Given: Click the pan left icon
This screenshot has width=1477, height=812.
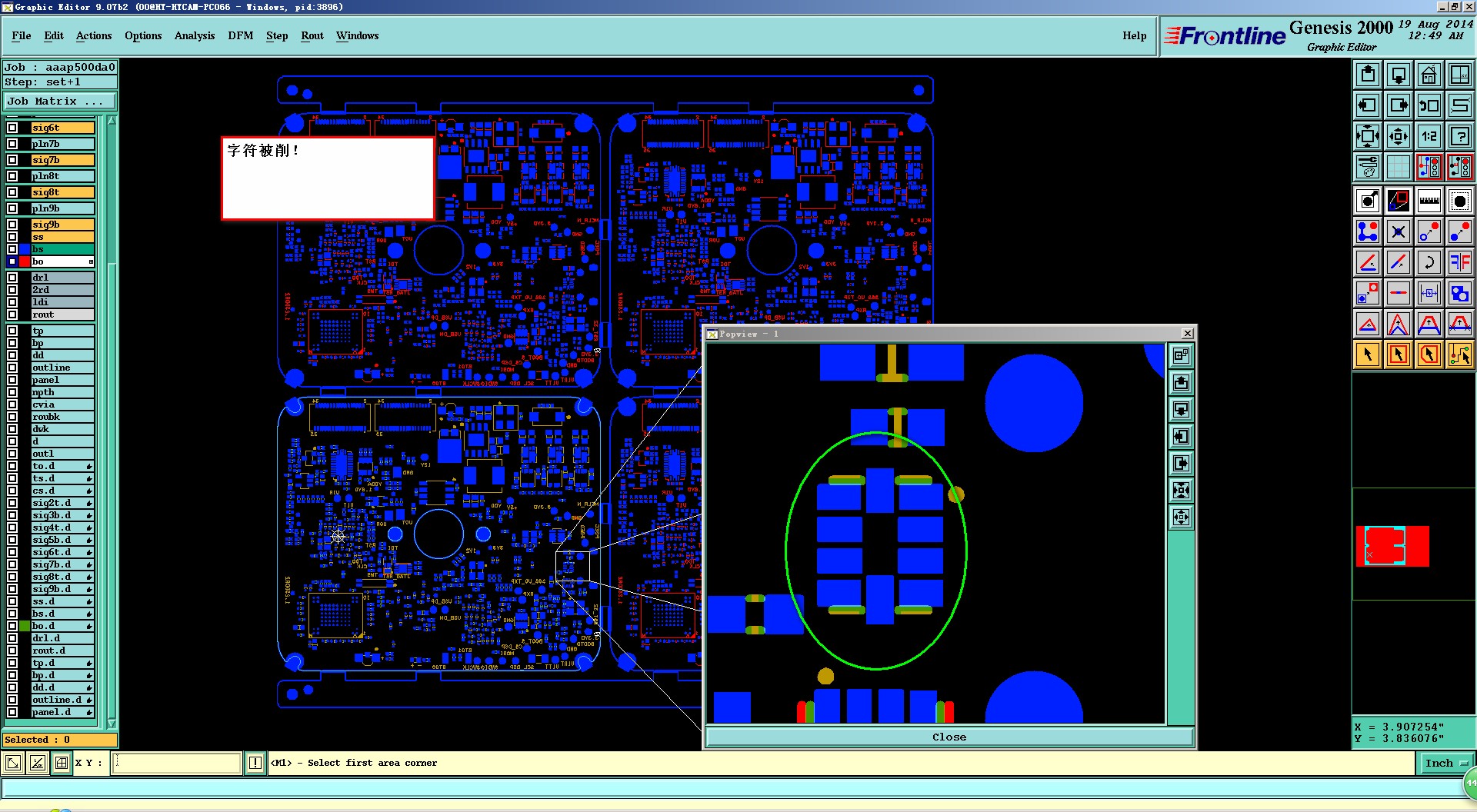Looking at the screenshot, I should pyautogui.click(x=1368, y=105).
